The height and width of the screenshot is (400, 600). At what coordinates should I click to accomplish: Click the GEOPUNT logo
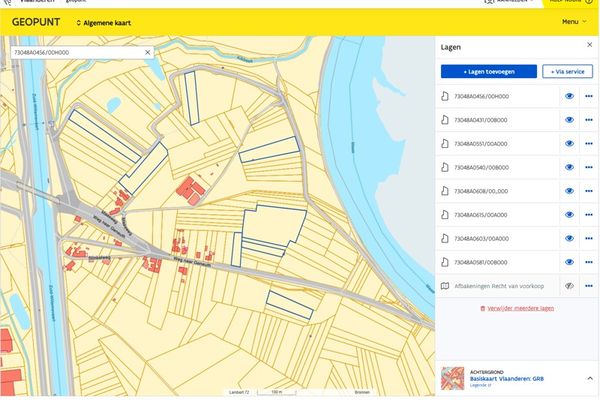tap(33, 21)
